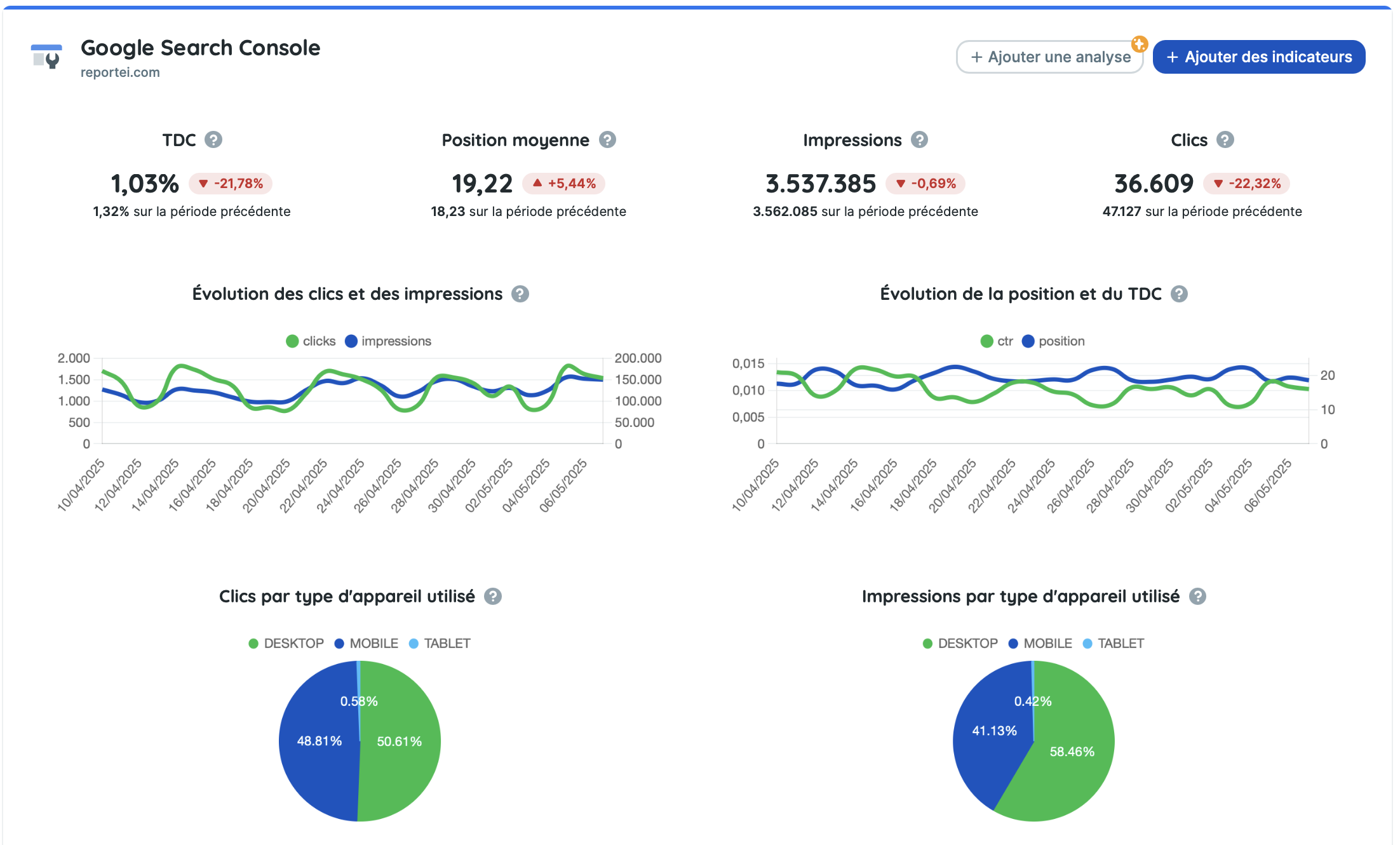Click the help icon beside Évolution des clics et des impressions
Viewport: 1400px width, 845px height.
click(520, 294)
